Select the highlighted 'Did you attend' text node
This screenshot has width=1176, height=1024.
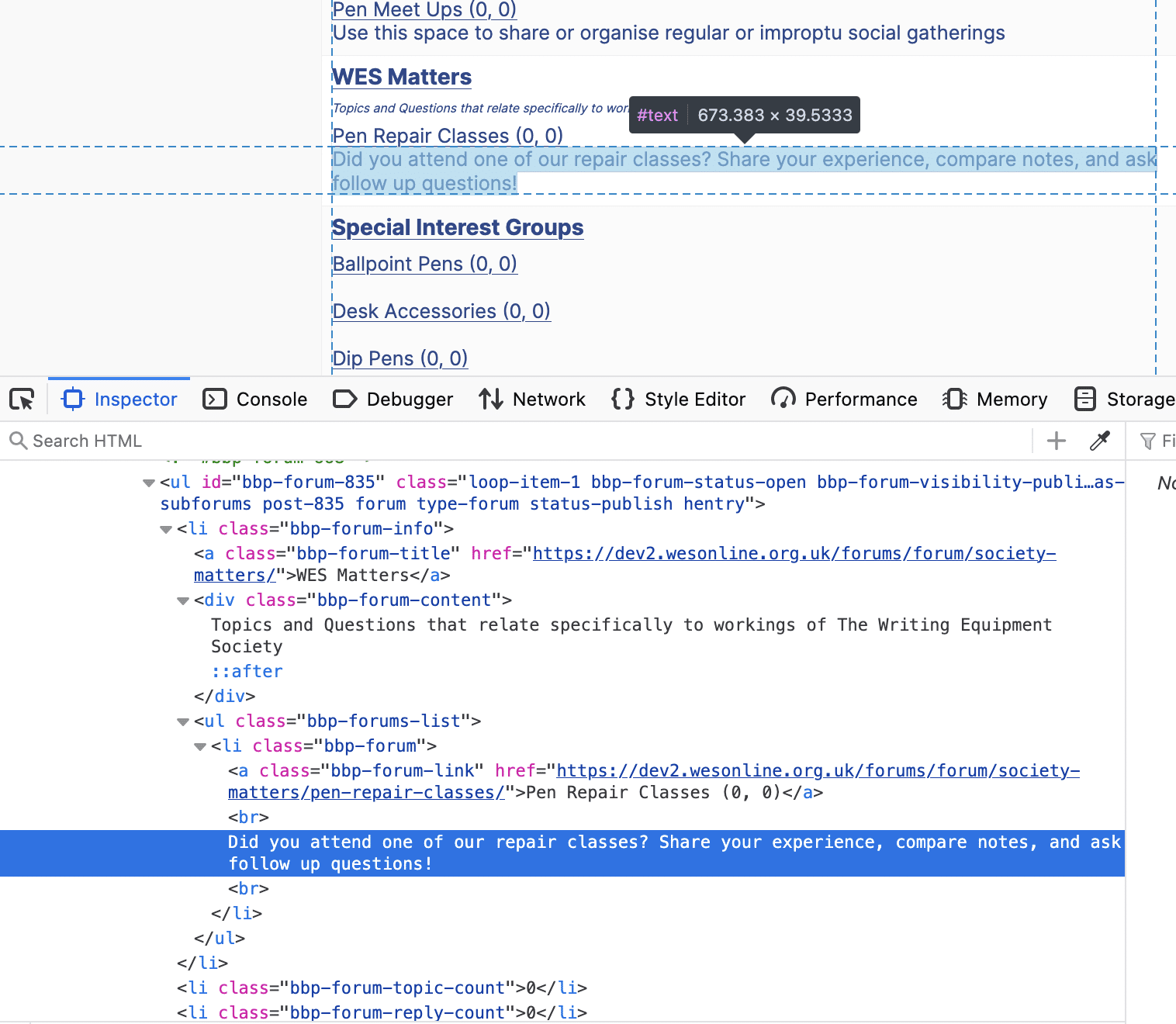(562, 853)
